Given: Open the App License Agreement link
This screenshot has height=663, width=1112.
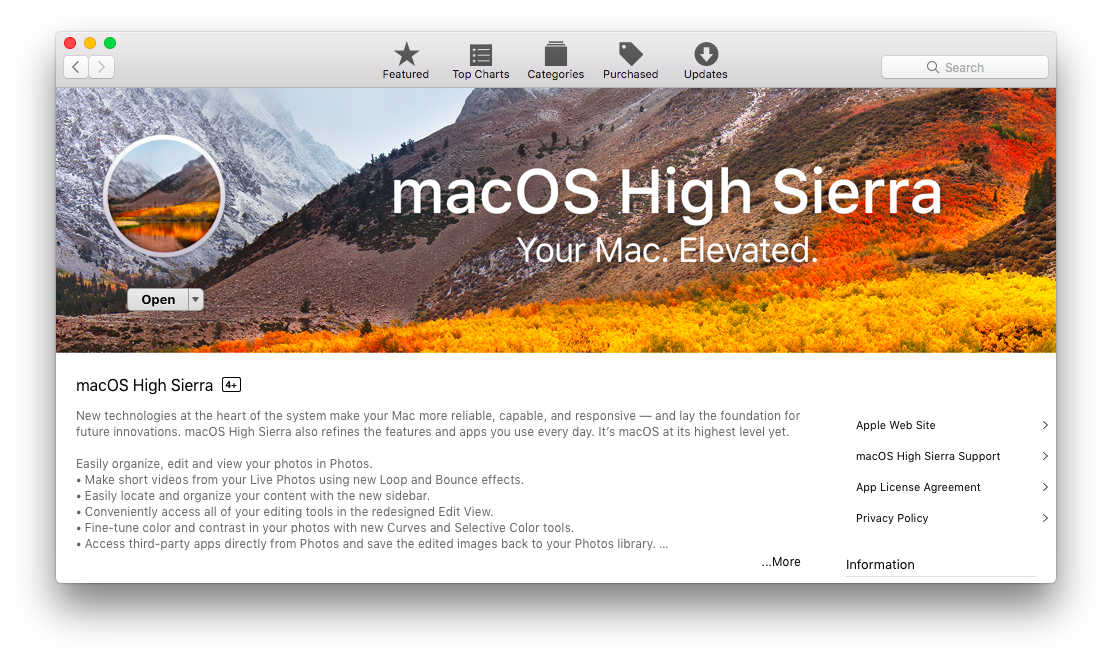Looking at the screenshot, I should 918,487.
